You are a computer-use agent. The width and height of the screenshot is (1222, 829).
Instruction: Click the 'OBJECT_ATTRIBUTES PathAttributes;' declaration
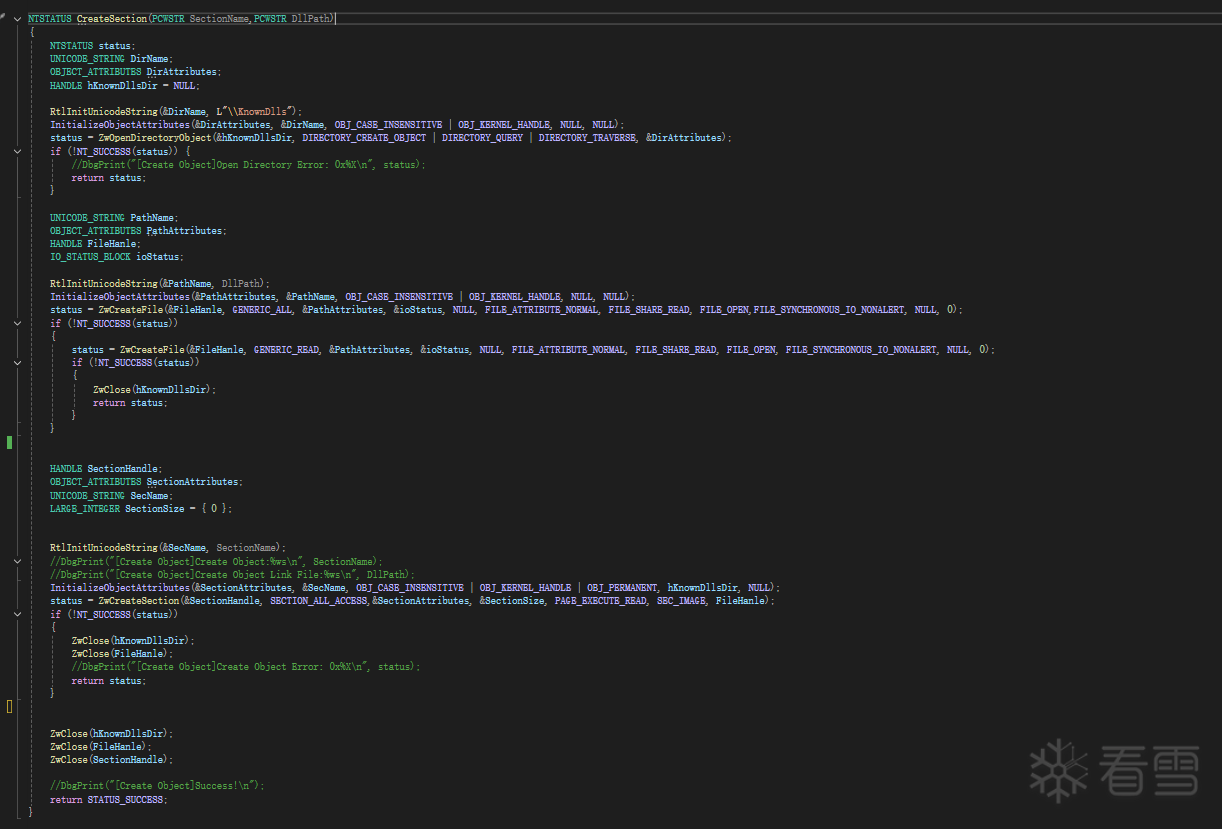click(138, 231)
